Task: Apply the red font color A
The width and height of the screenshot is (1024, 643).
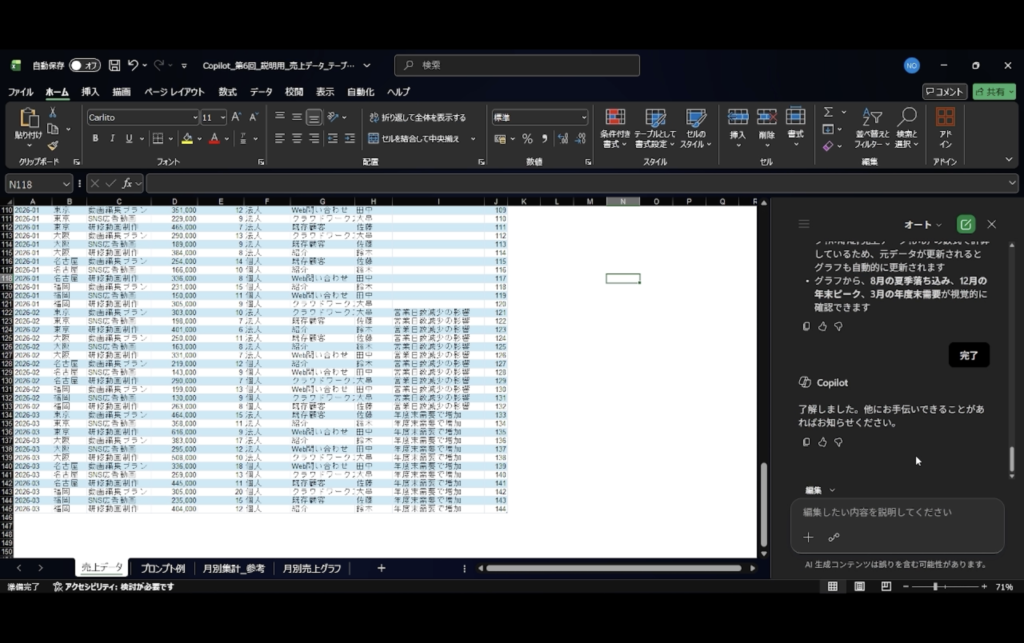Action: coord(214,138)
